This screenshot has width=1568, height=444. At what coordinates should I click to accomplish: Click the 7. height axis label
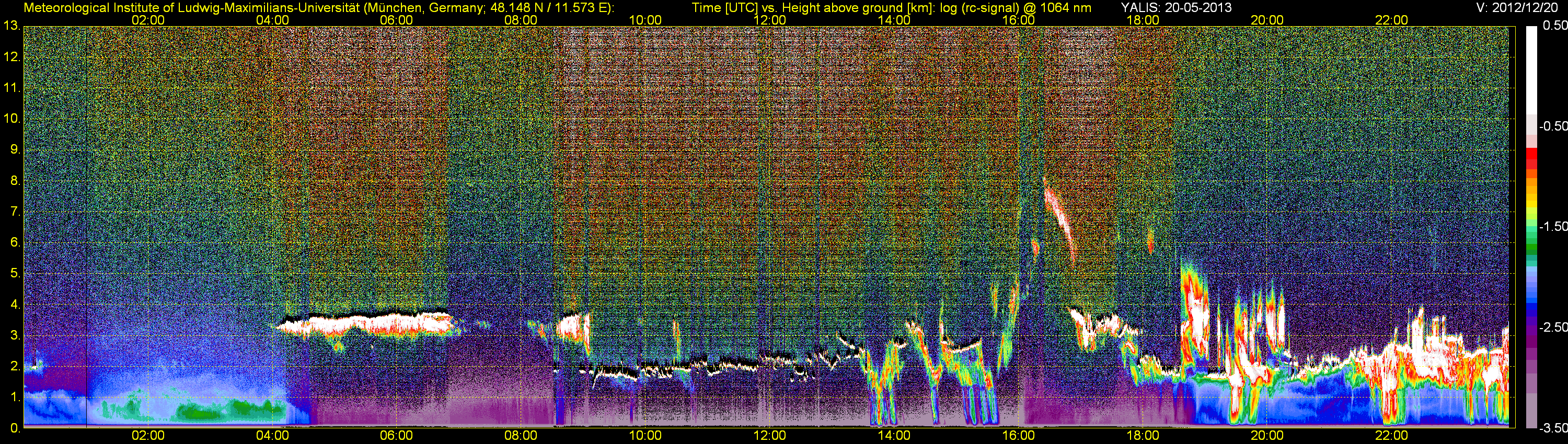pyautogui.click(x=15, y=212)
